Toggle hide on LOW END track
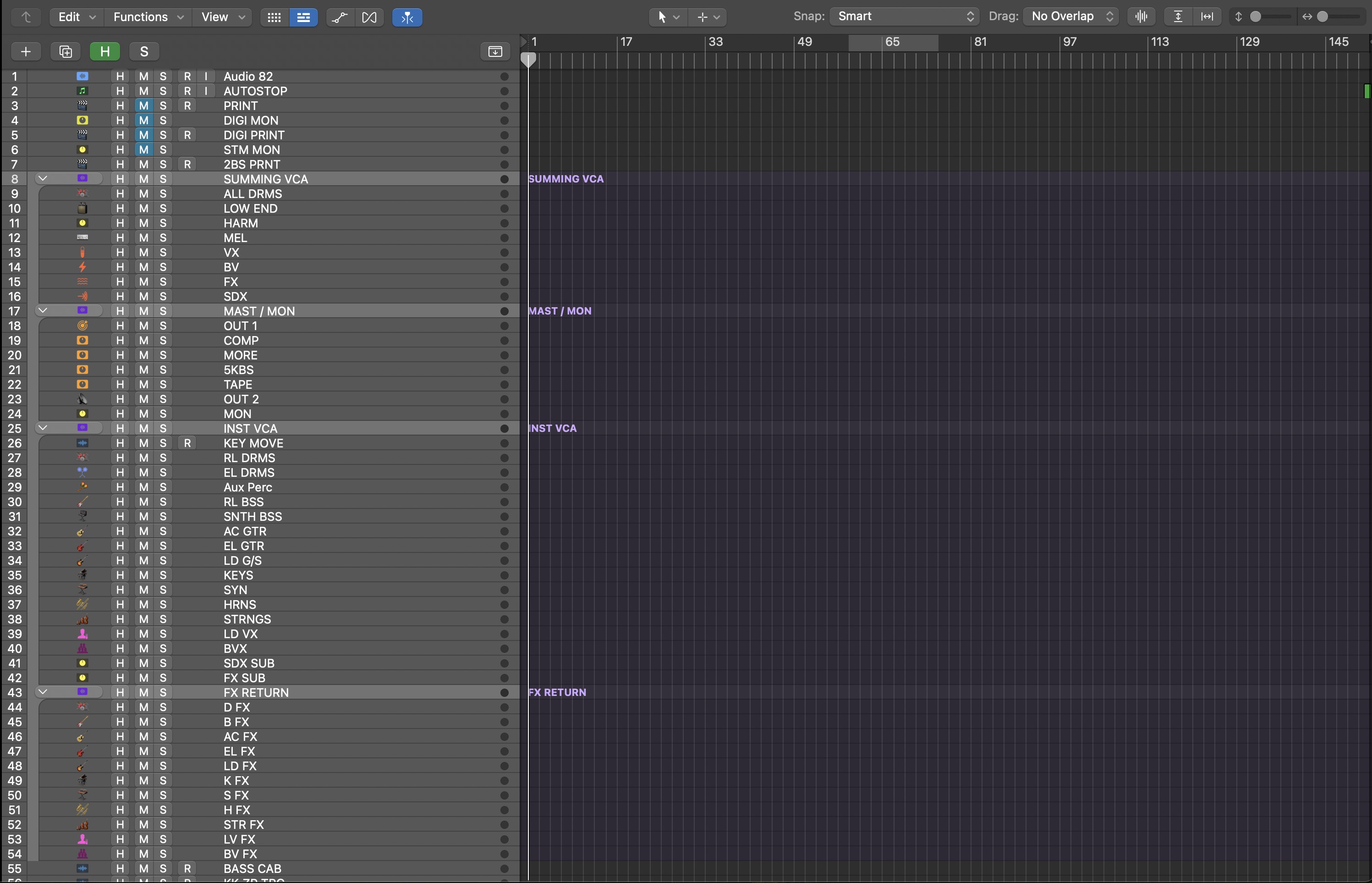Viewport: 1372px width, 883px height. coord(120,209)
